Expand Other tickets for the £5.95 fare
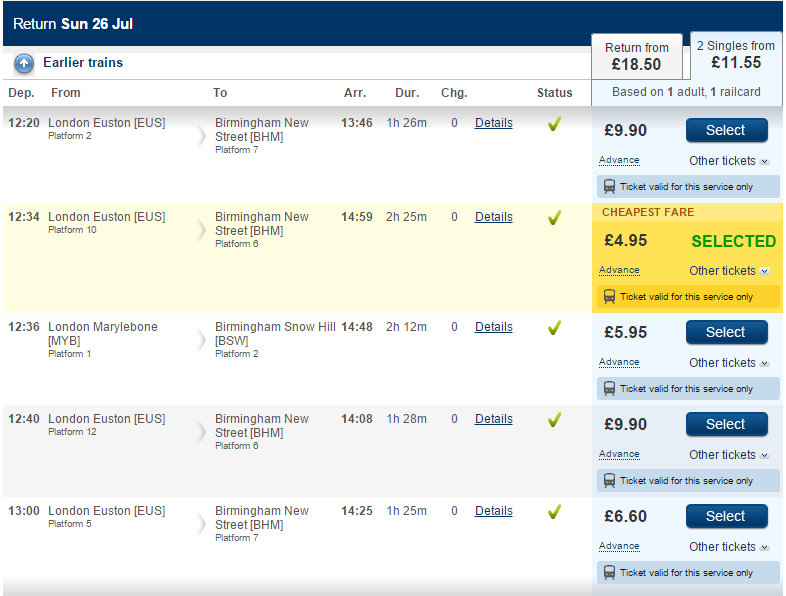 click(729, 363)
